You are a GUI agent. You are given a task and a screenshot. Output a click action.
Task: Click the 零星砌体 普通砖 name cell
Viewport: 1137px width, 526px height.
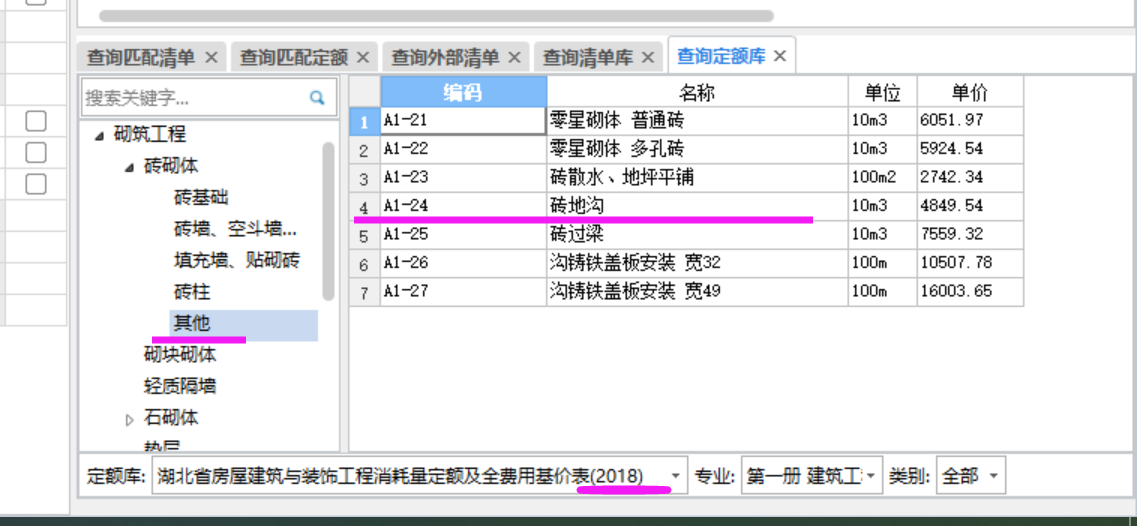click(698, 121)
